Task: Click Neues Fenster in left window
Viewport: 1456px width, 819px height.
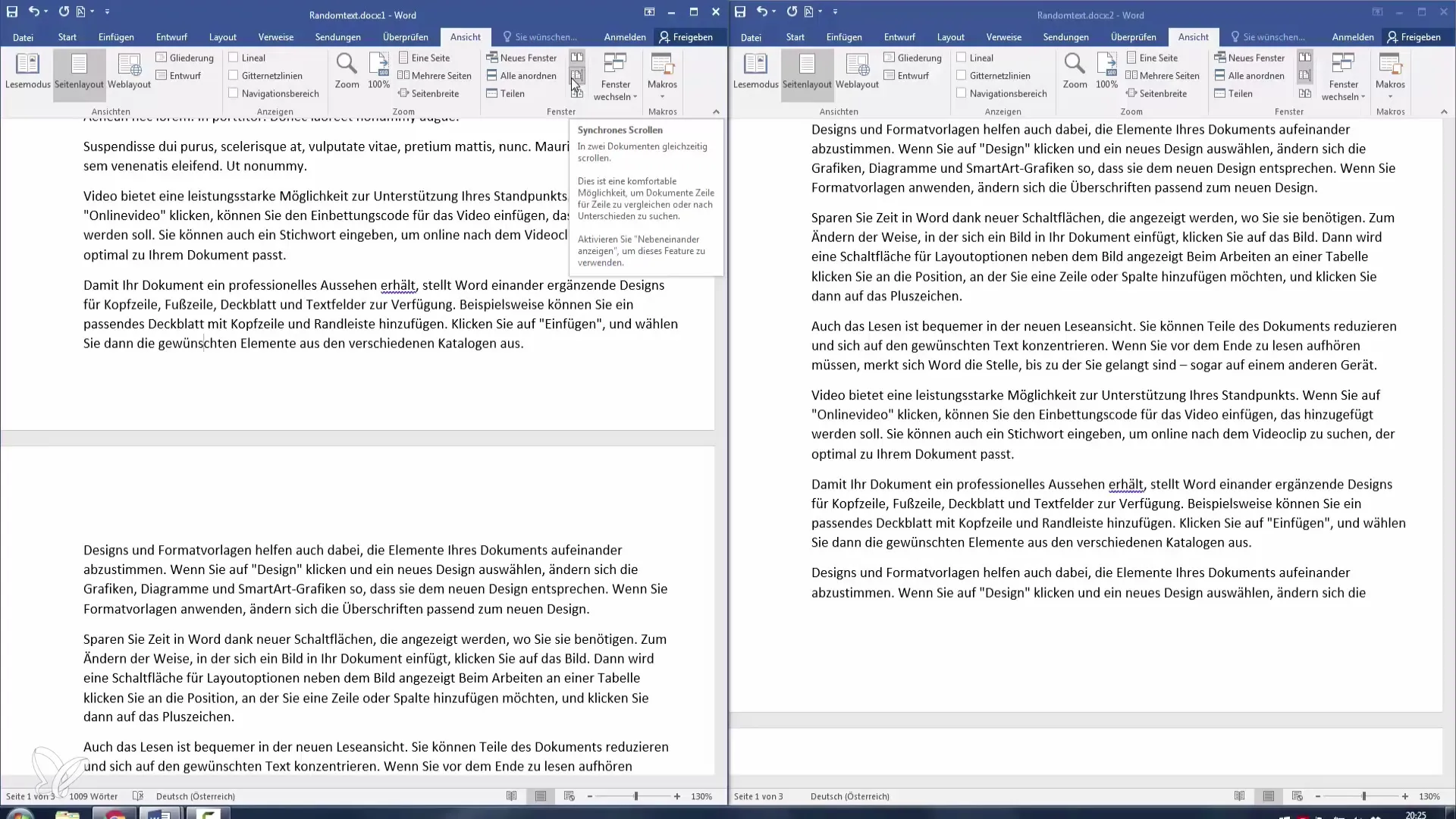Action: point(522,58)
